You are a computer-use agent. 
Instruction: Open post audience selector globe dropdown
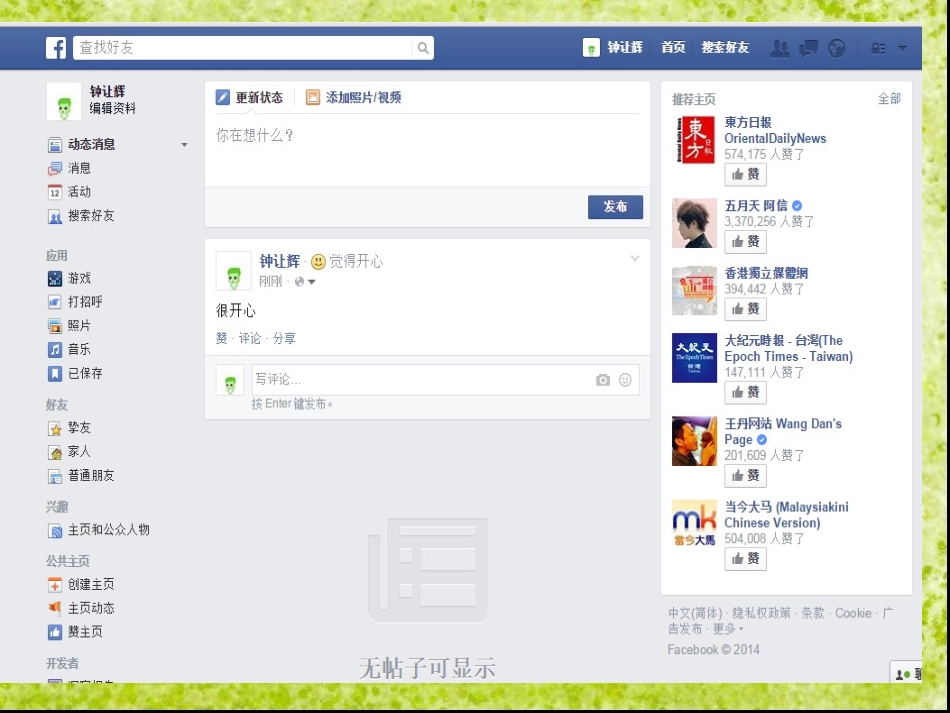(305, 282)
